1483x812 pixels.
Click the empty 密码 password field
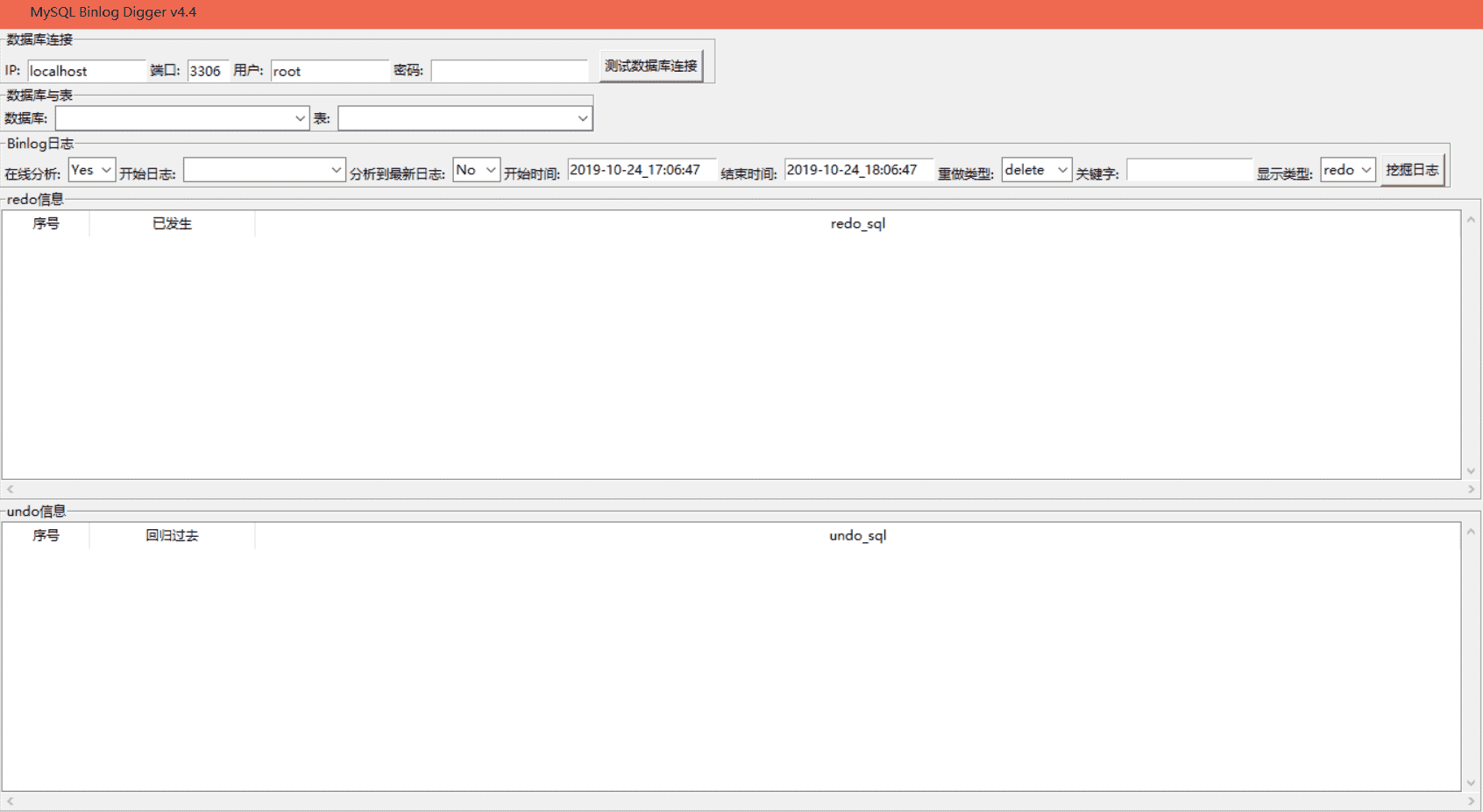tap(509, 71)
